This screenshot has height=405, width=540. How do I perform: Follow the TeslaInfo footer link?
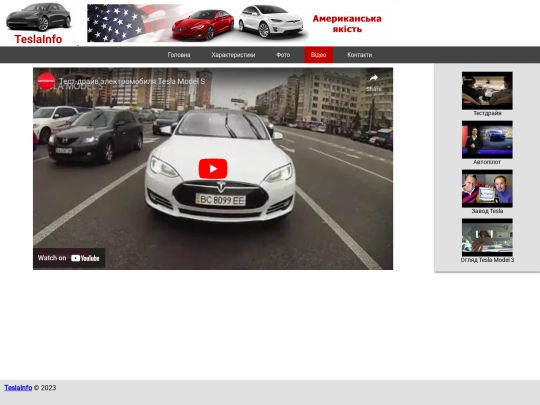[x=18, y=388]
